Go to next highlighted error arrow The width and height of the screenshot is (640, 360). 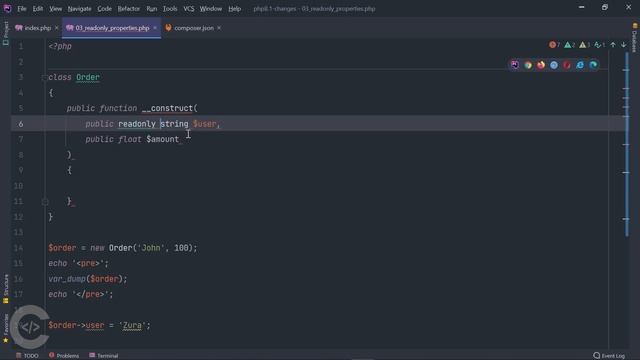624,45
